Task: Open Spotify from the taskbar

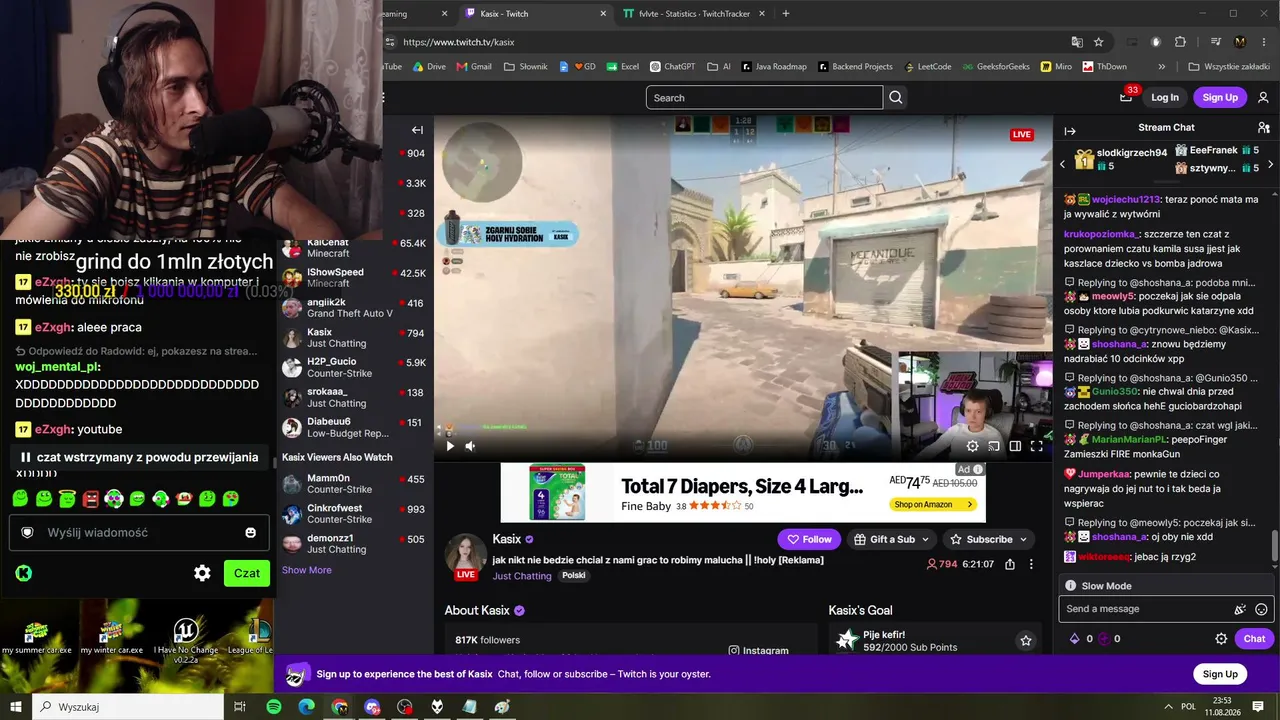Action: pos(274,707)
